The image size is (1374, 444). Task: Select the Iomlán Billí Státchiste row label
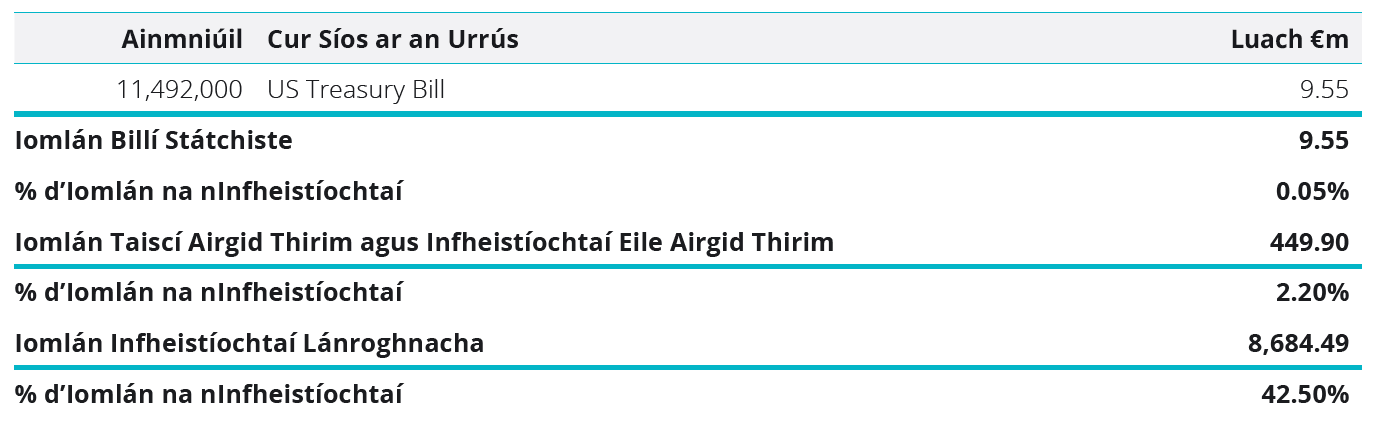(154, 141)
